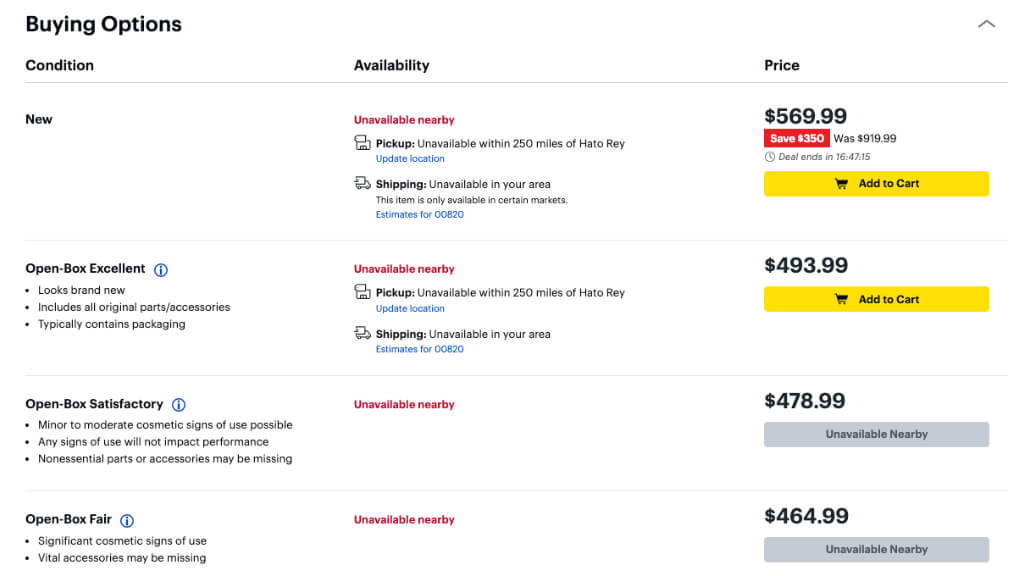Click Update location under Open-Box Excellent
Viewport: 1024px width, 576px height.
point(410,309)
